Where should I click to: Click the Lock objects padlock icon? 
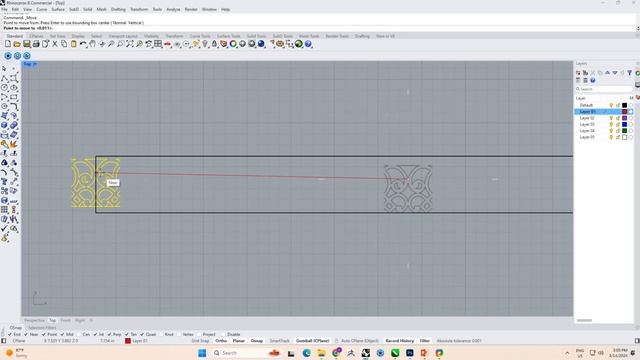point(214,44)
